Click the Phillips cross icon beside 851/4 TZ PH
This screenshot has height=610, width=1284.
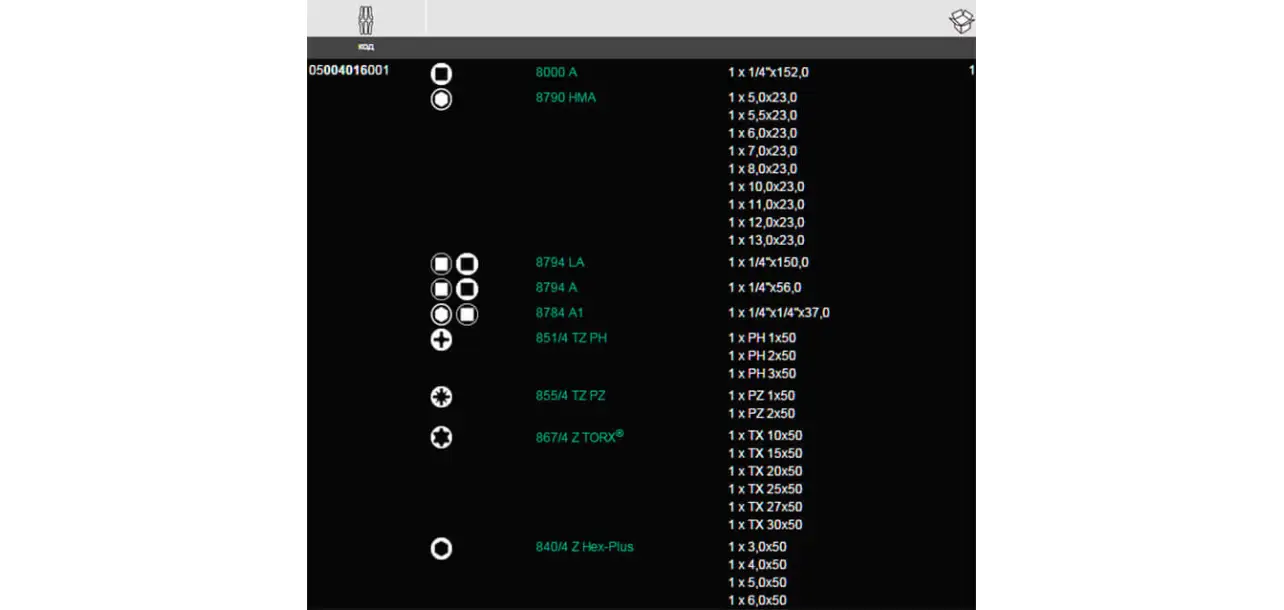point(441,340)
